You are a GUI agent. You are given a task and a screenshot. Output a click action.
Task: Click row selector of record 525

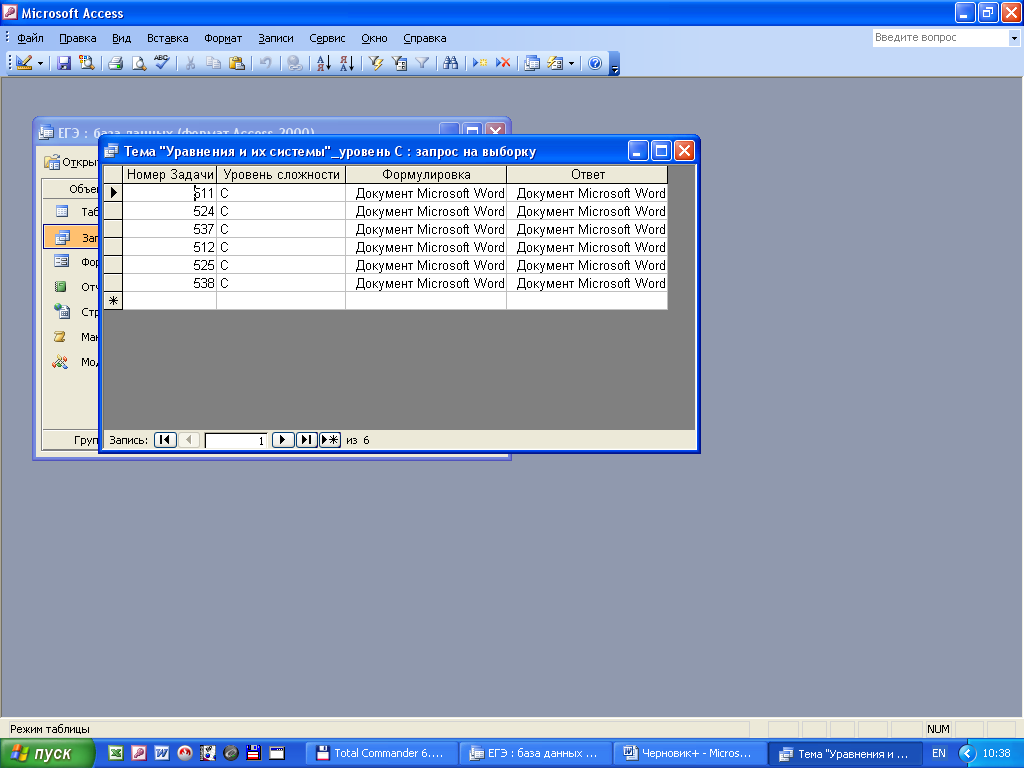[113, 265]
